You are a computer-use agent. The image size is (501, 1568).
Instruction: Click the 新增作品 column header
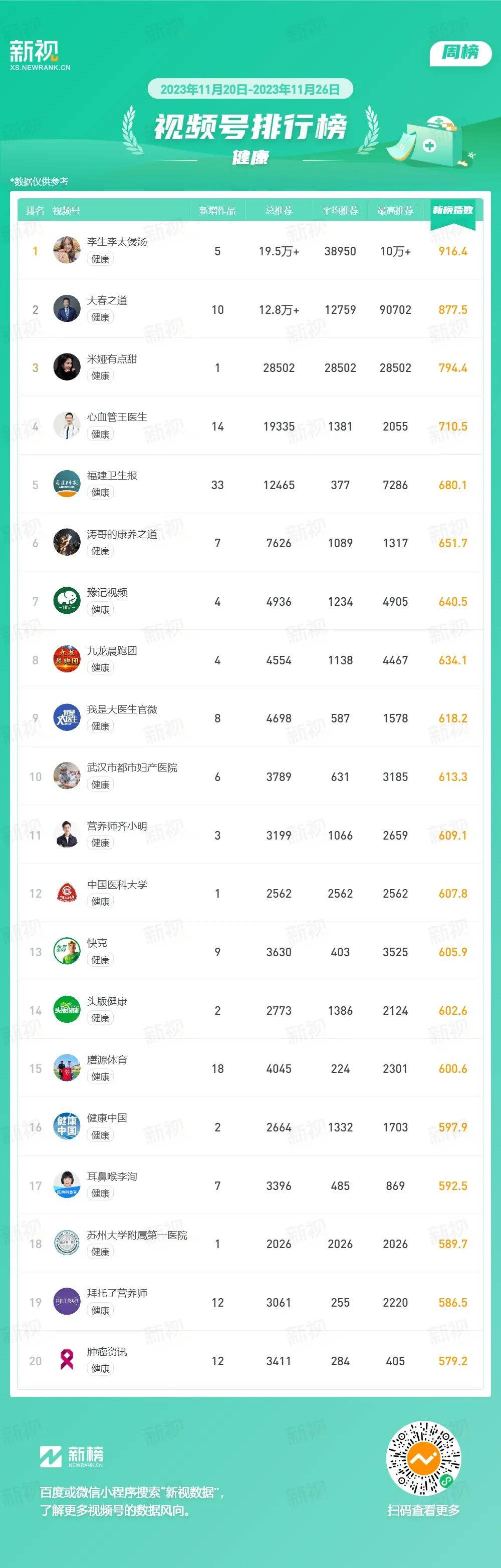(217, 211)
